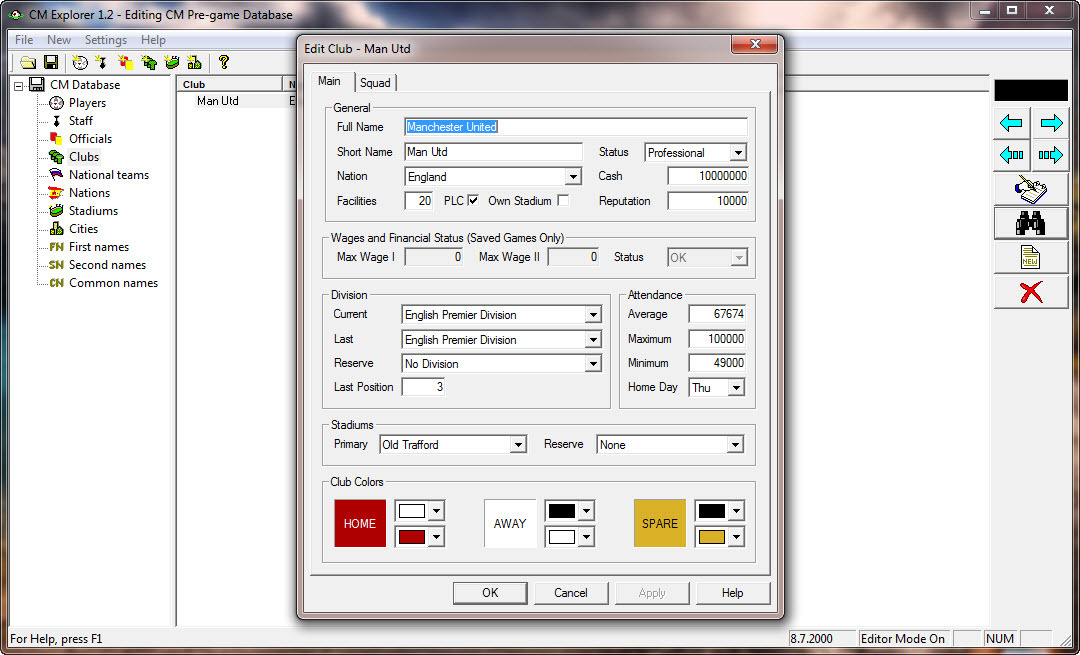Click the Reputation input field

point(708,201)
